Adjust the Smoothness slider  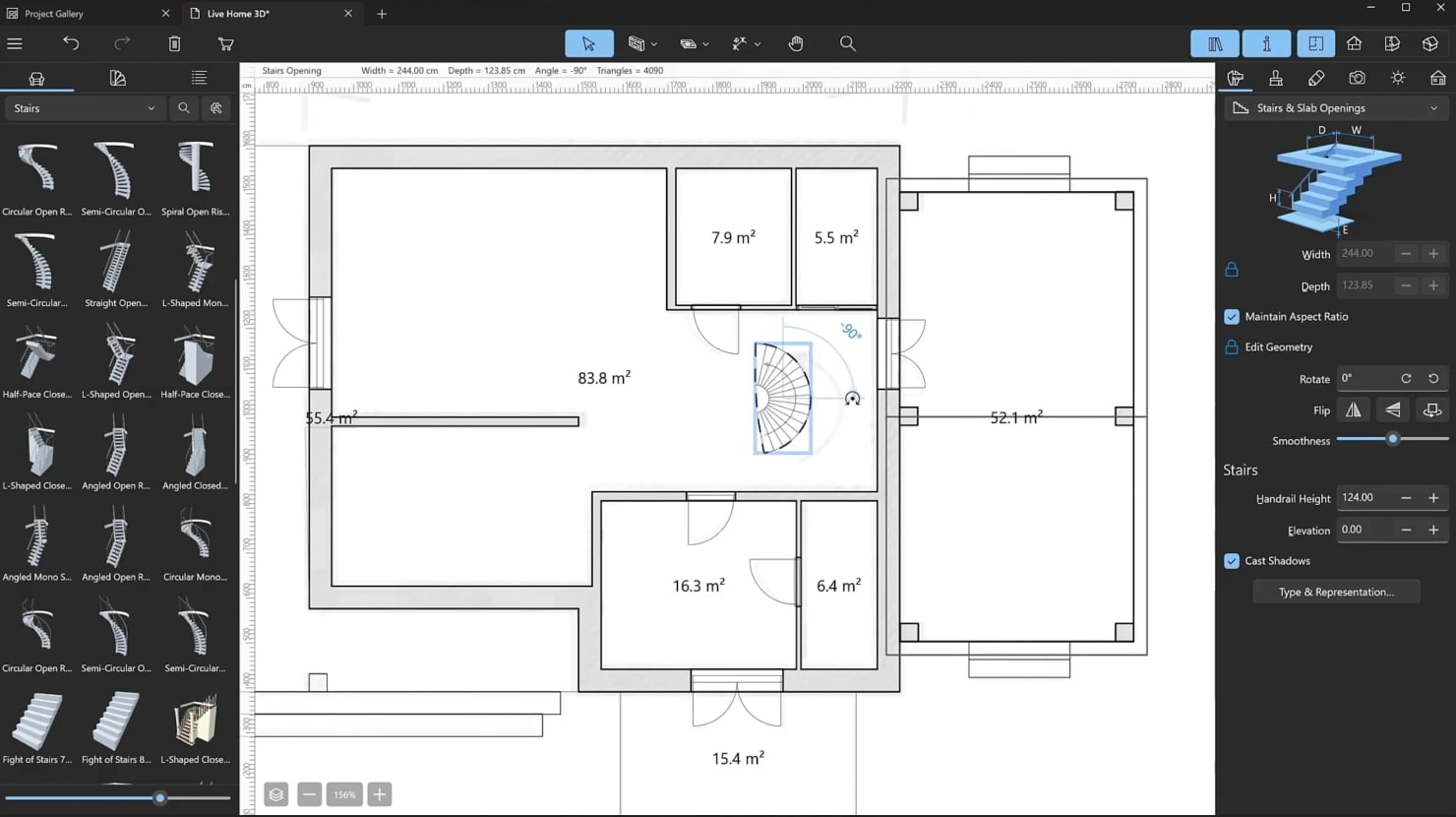1392,440
